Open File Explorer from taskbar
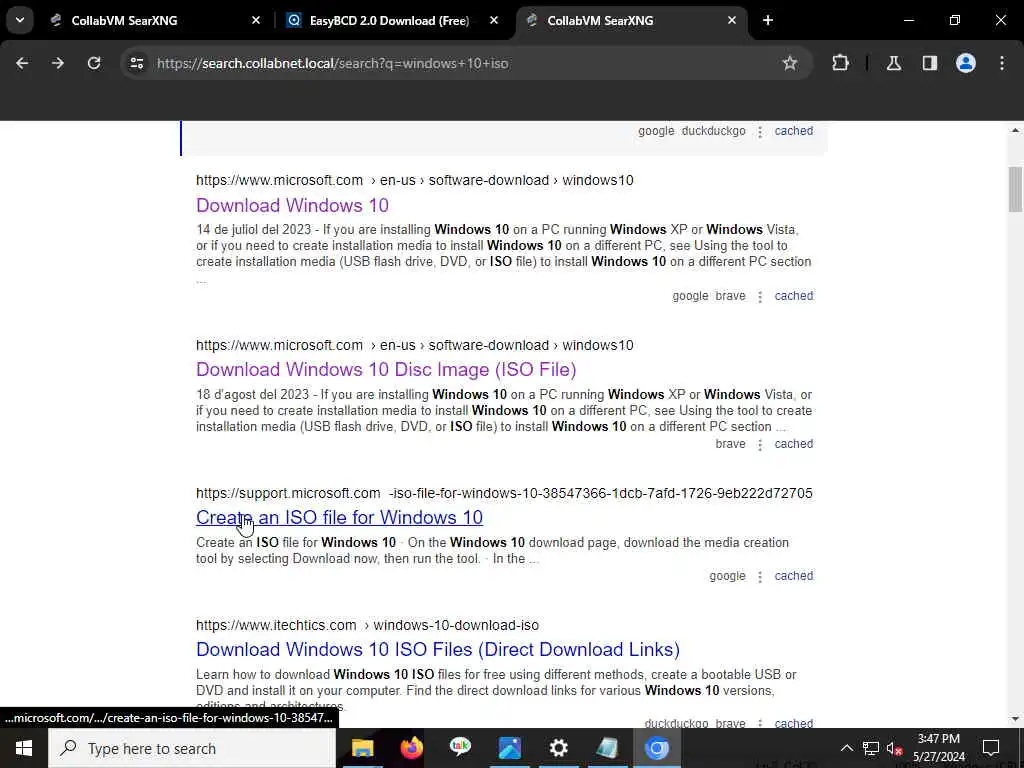 [362, 748]
